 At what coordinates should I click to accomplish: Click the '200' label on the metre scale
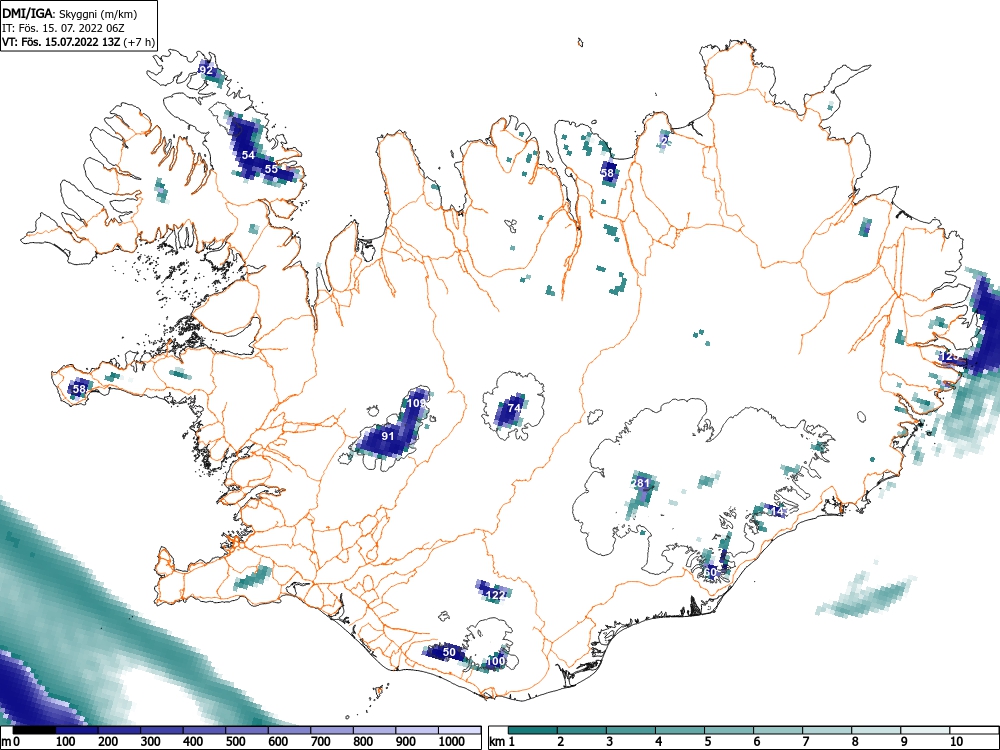tap(108, 742)
